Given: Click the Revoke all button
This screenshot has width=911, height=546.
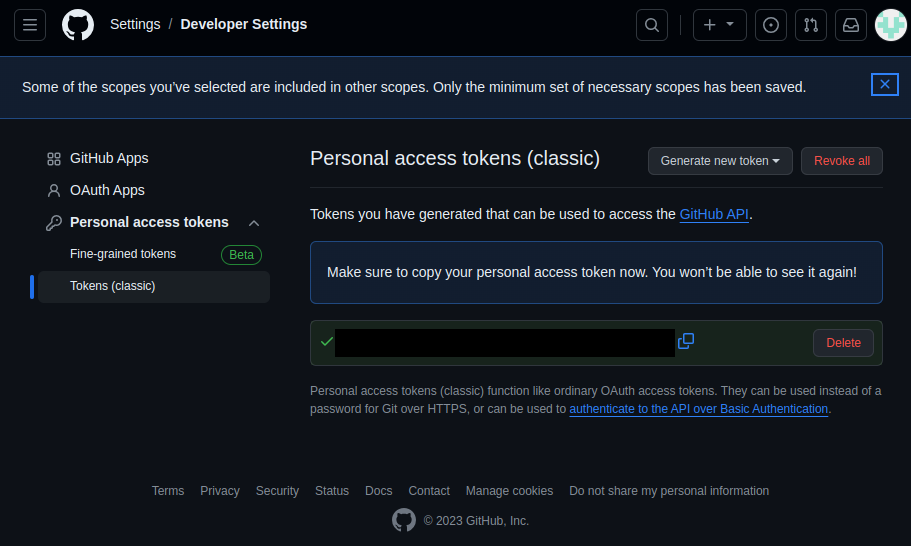Looking at the screenshot, I should [x=842, y=161].
